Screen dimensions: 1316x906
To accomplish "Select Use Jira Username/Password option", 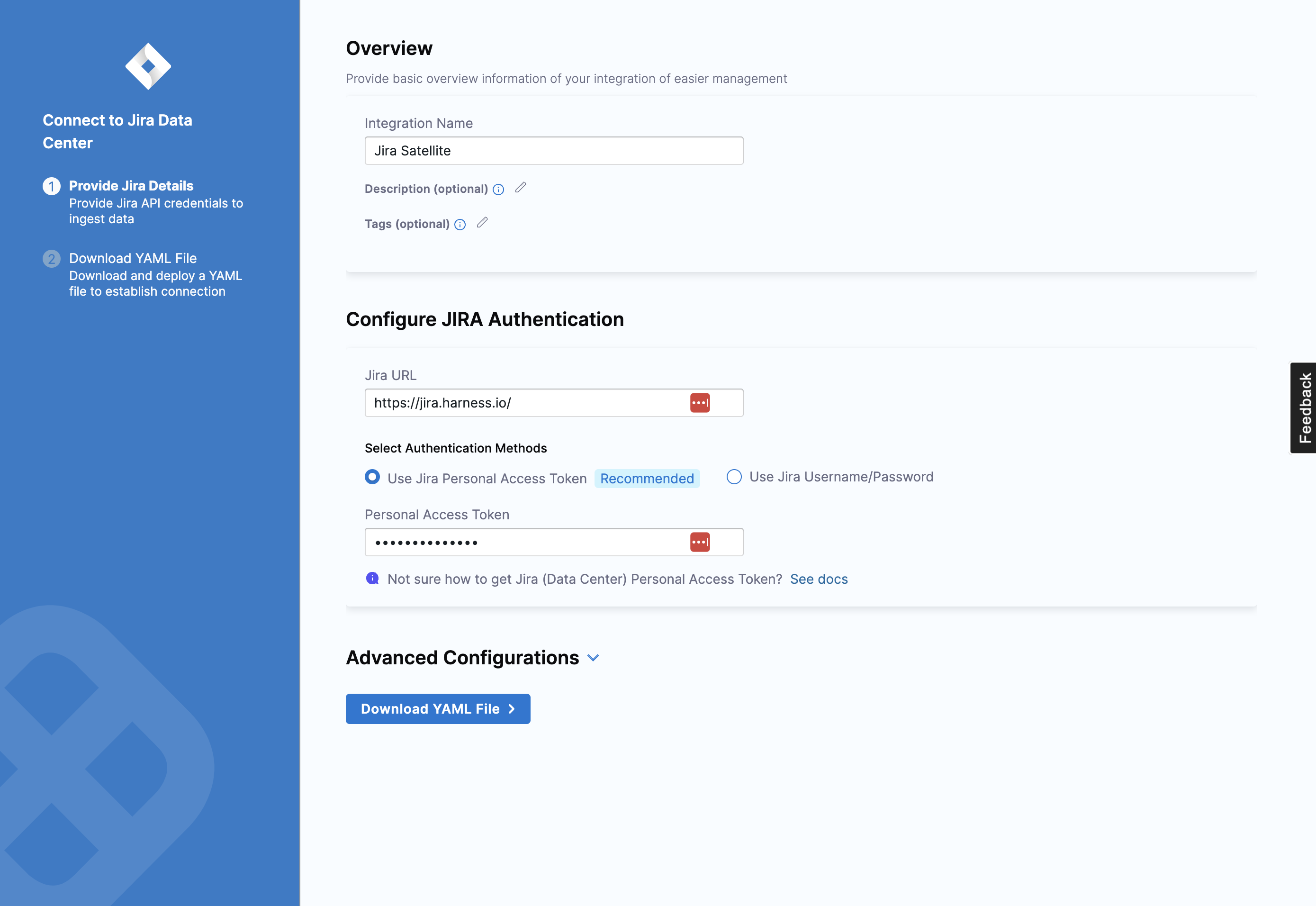I will coord(734,478).
